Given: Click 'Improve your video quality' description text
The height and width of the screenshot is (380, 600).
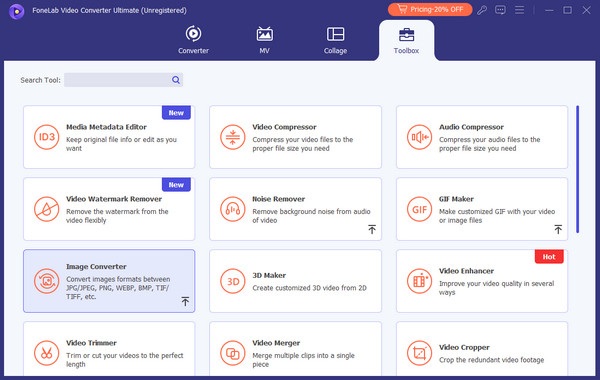Looking at the screenshot, I should [496, 288].
